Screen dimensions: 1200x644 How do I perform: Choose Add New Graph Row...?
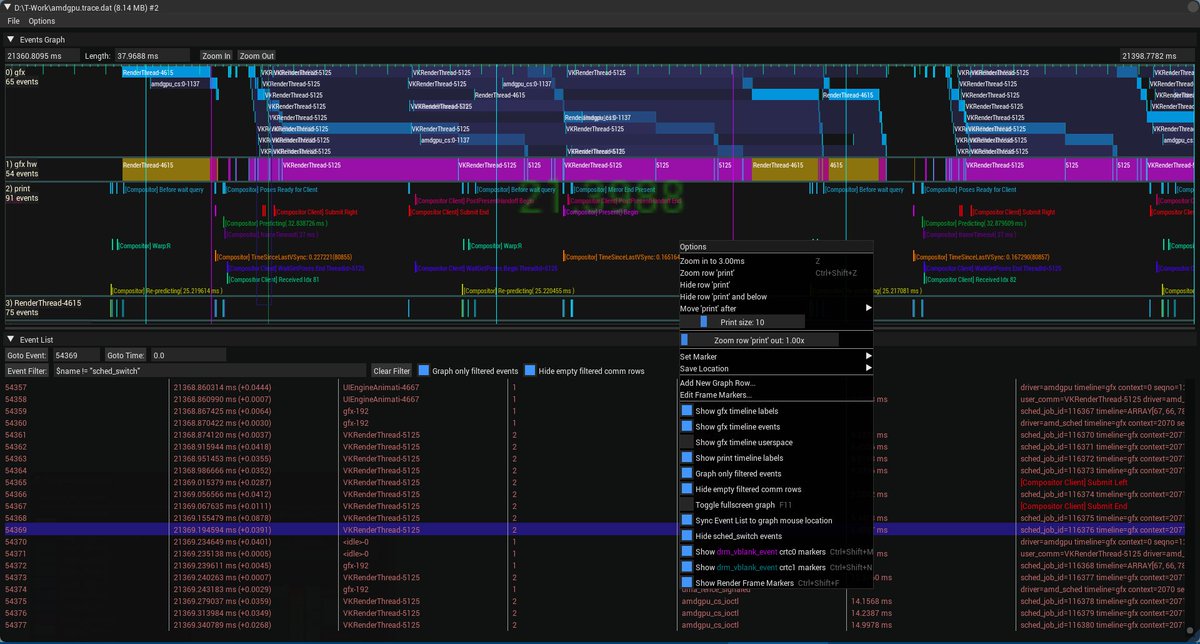coord(776,383)
